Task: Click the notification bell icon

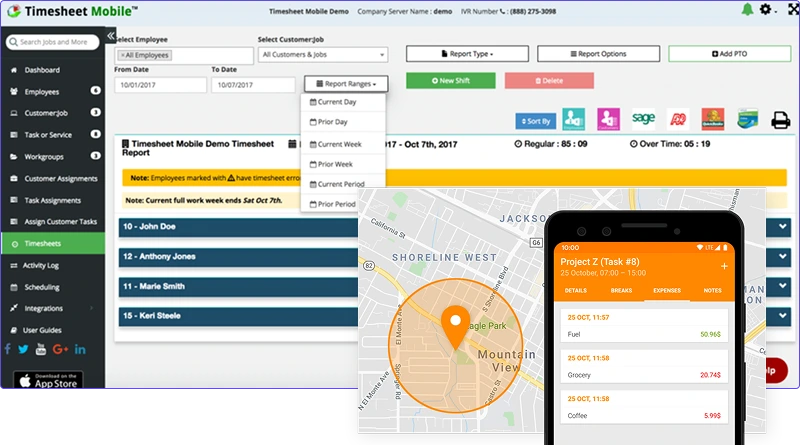Action: [747, 10]
